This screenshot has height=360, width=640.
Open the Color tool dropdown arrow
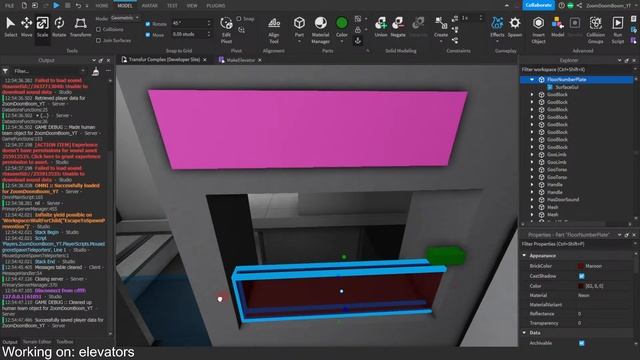pyautogui.click(x=342, y=42)
